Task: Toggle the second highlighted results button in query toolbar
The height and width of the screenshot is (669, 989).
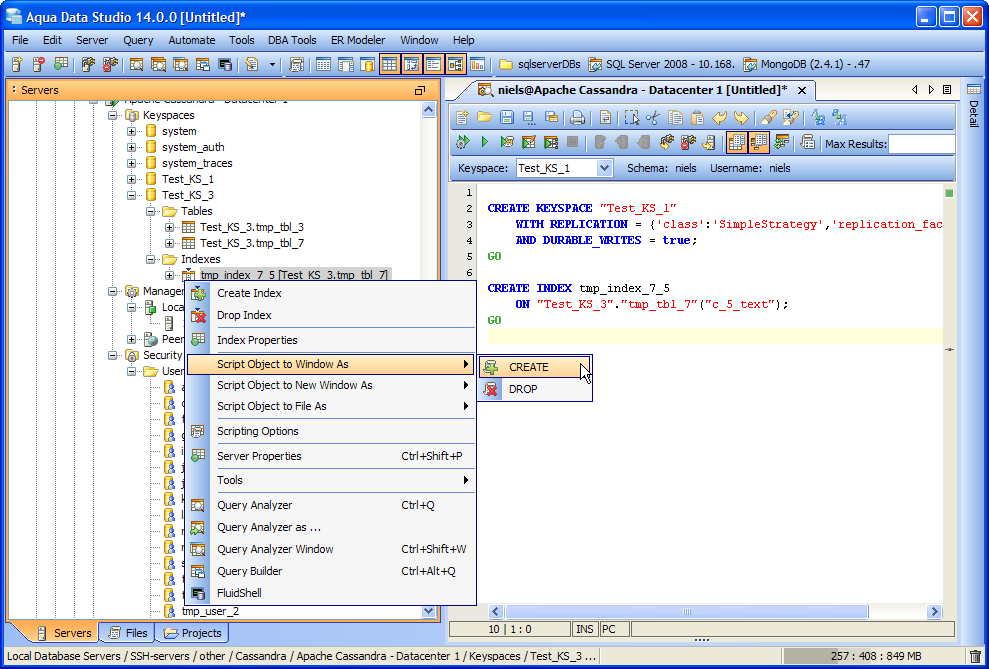Action: click(x=759, y=143)
